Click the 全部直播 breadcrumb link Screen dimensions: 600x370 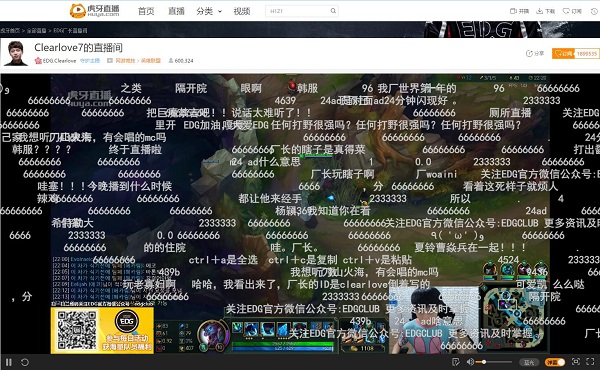(x=37, y=30)
